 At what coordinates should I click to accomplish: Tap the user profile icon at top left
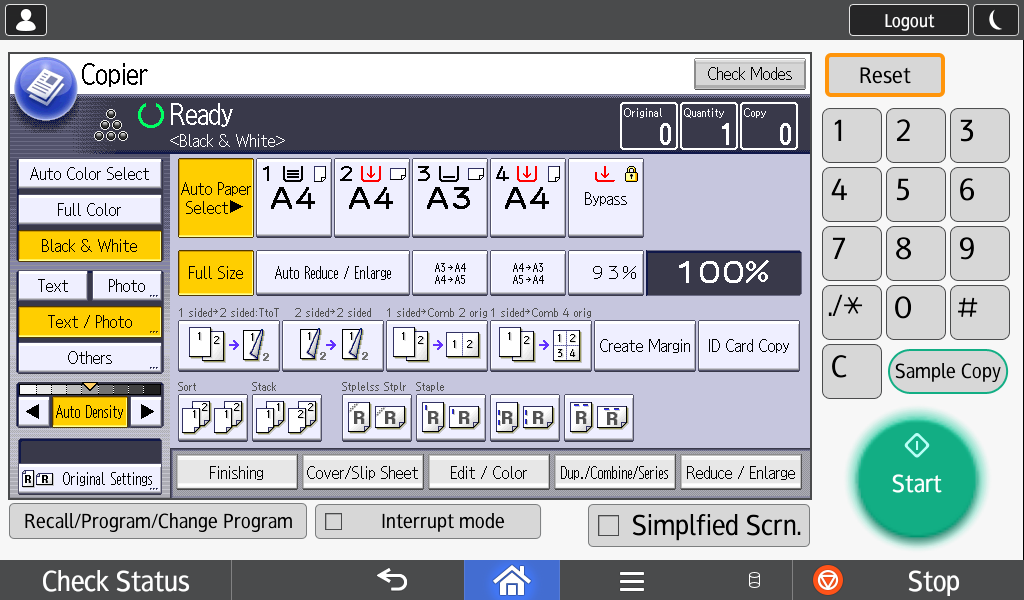[26, 20]
